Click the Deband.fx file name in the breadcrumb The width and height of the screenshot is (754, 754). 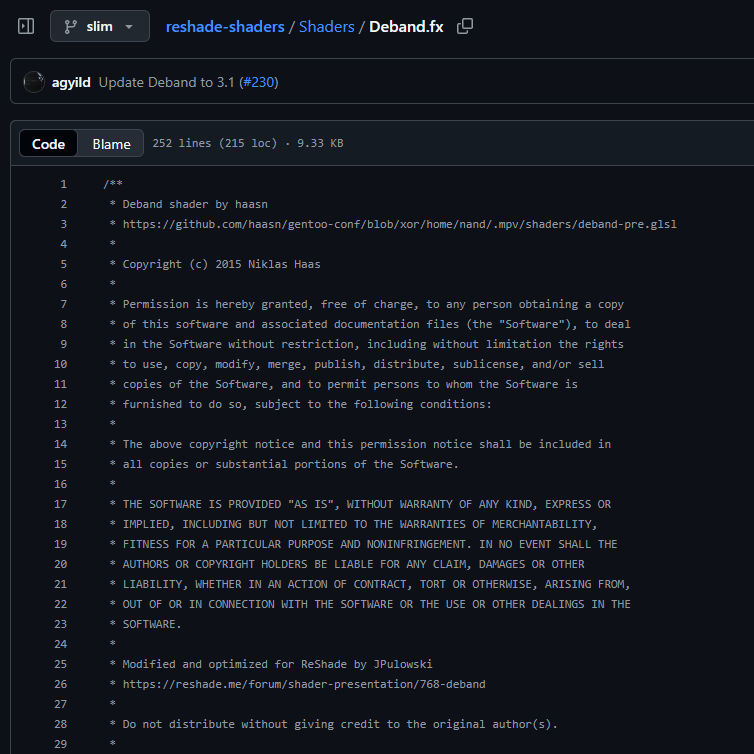click(x=406, y=26)
